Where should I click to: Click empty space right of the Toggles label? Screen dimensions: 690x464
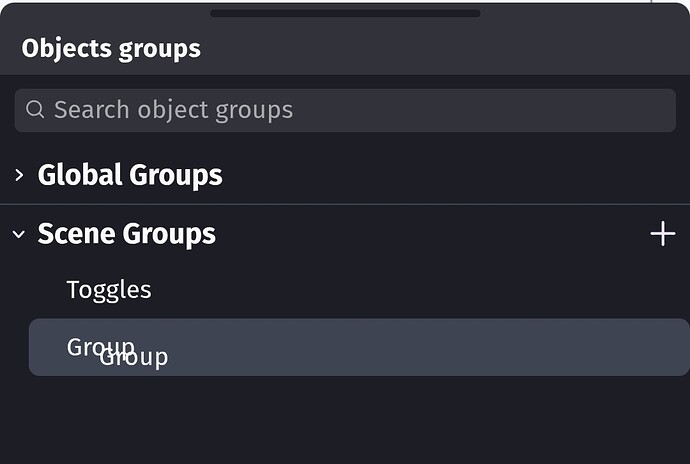pos(400,290)
